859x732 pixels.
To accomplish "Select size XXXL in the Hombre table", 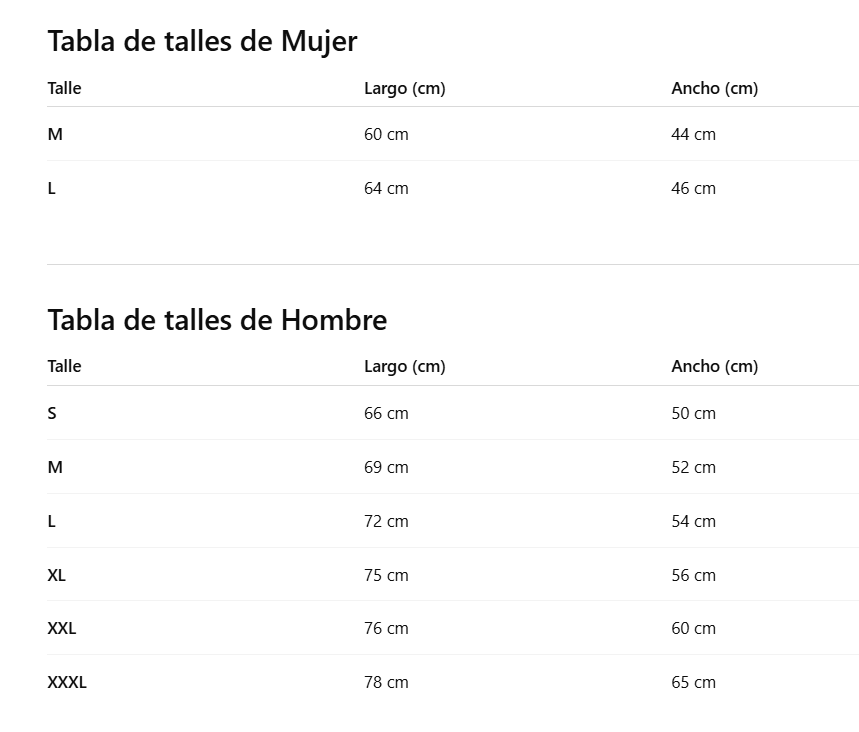I will (67, 682).
